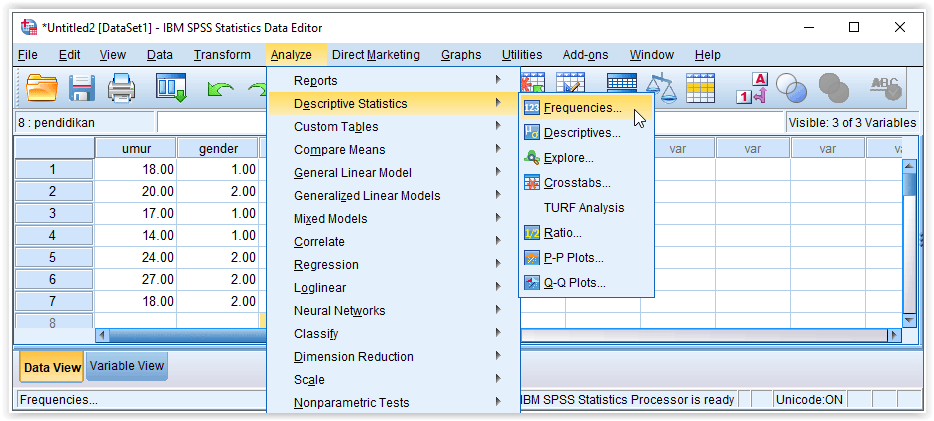Image resolution: width=934 pixels, height=421 pixels.
Task: Point to Dimension Reduction in Analyze menu
Action: click(393, 357)
